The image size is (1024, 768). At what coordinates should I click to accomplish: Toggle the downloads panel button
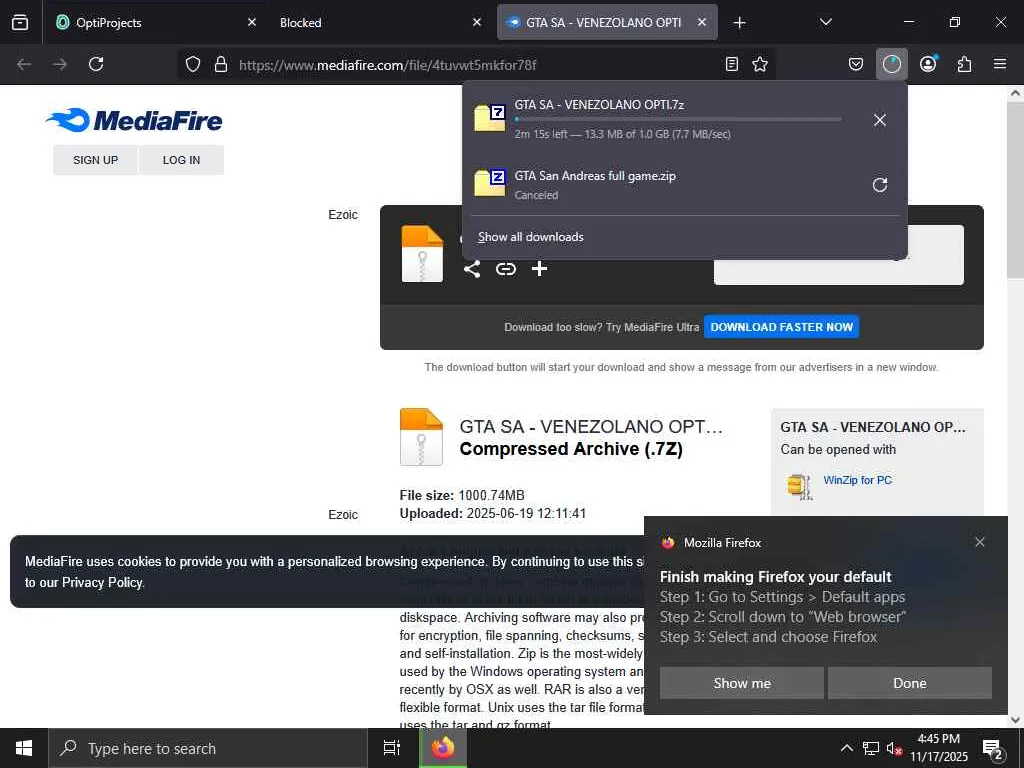(891, 64)
